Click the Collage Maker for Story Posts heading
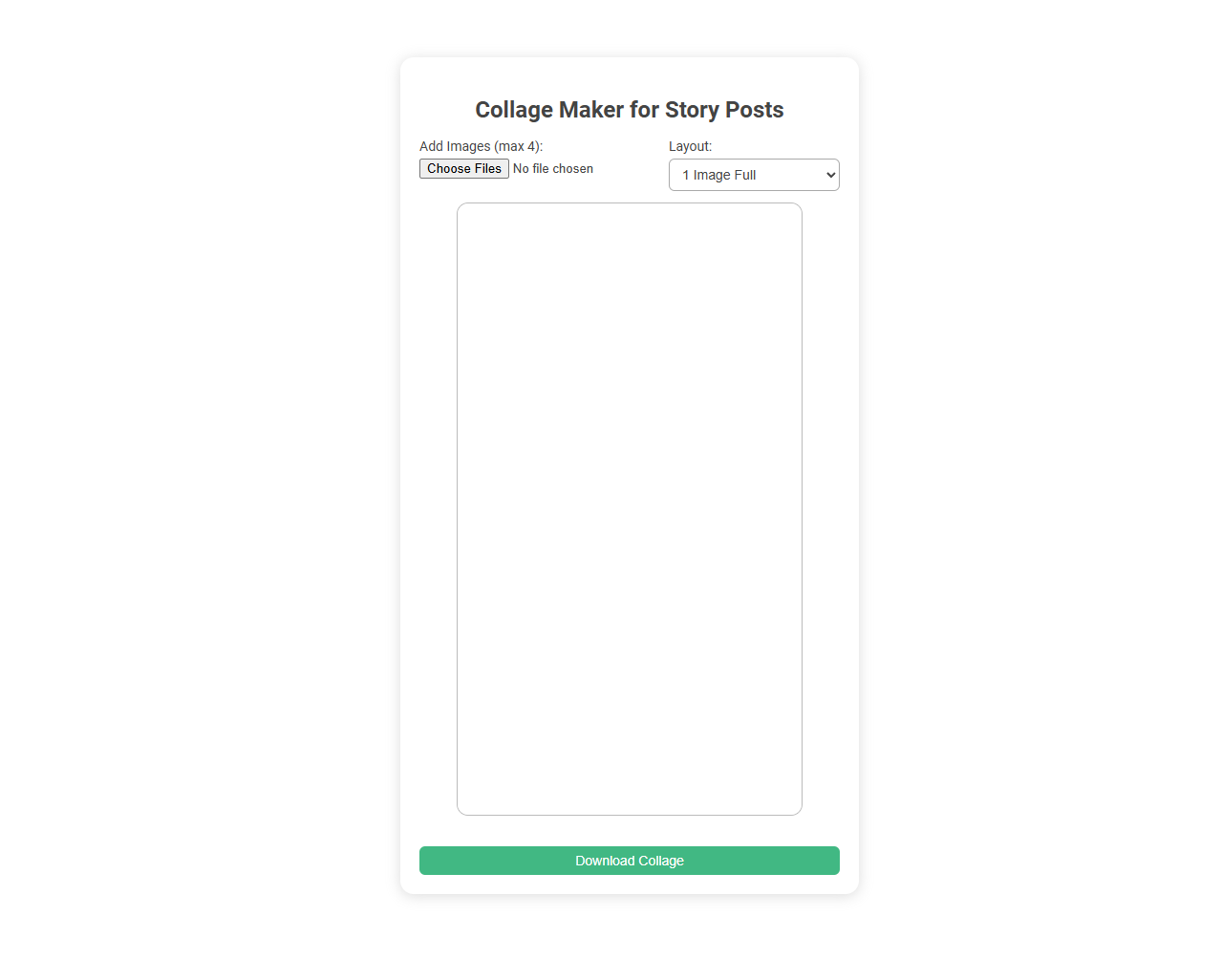Image resolution: width=1221 pixels, height=980 pixels. [629, 110]
